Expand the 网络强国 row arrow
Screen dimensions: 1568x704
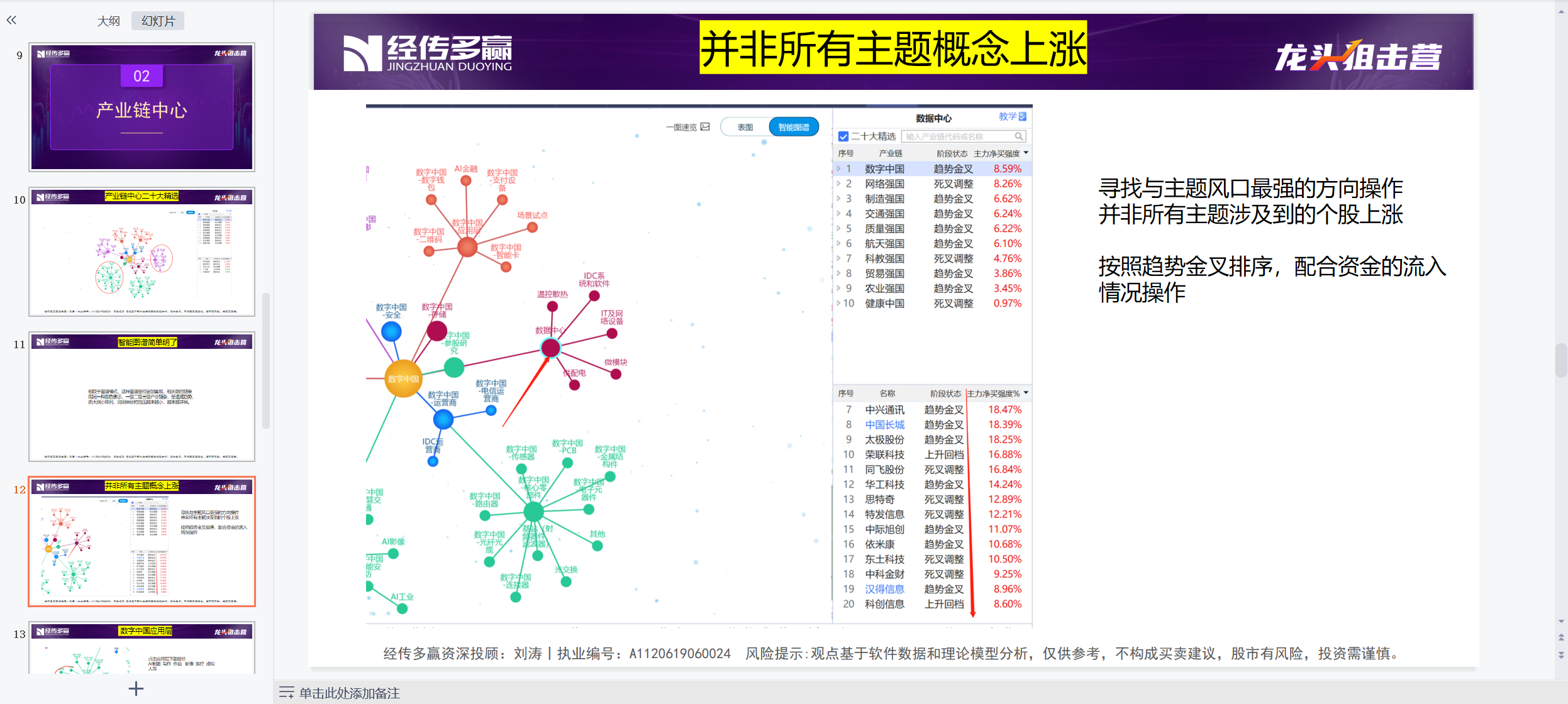[x=838, y=184]
